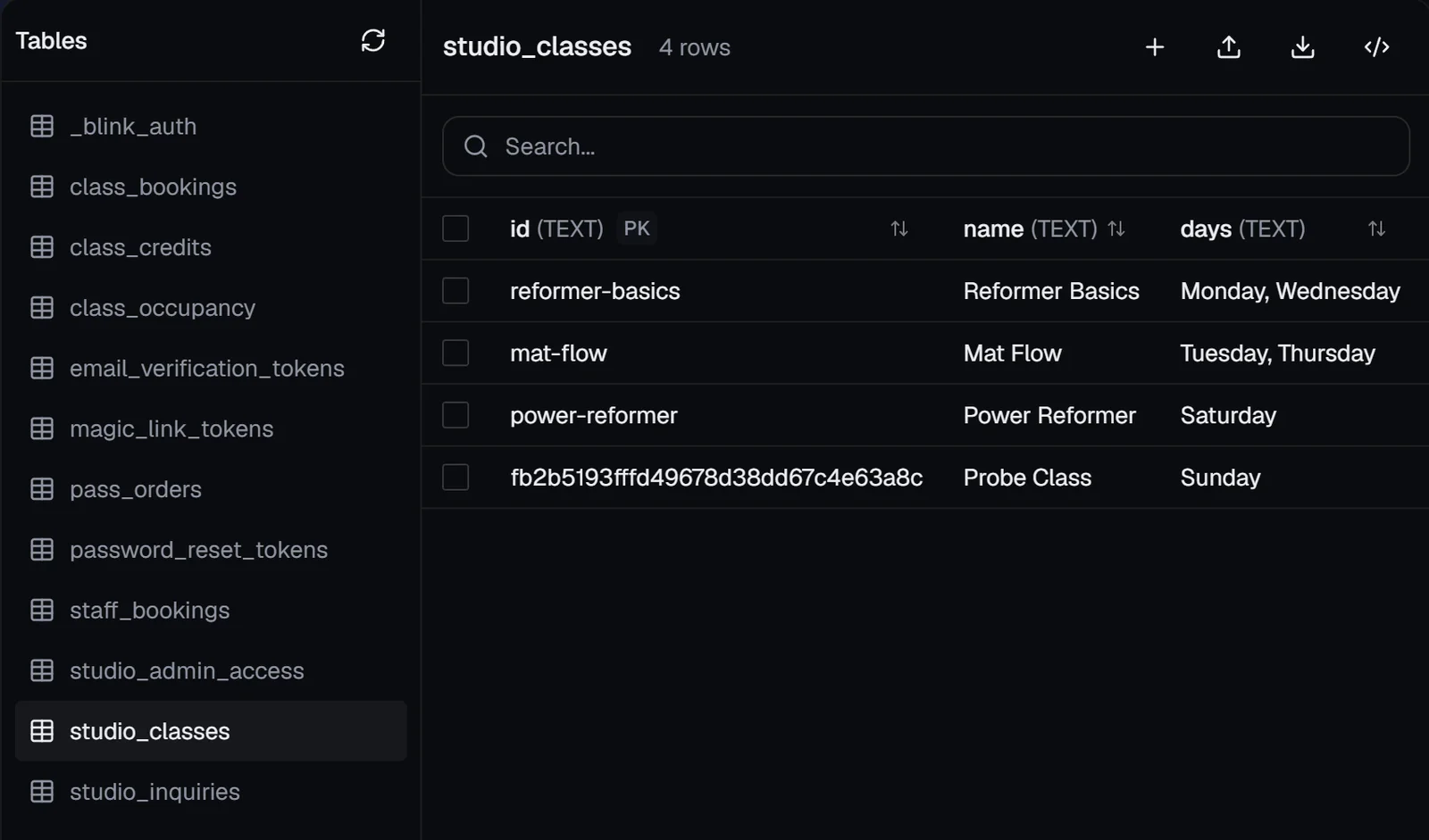The width and height of the screenshot is (1429, 840).
Task: Click the table icon beside staff_bookings
Action: point(42,610)
